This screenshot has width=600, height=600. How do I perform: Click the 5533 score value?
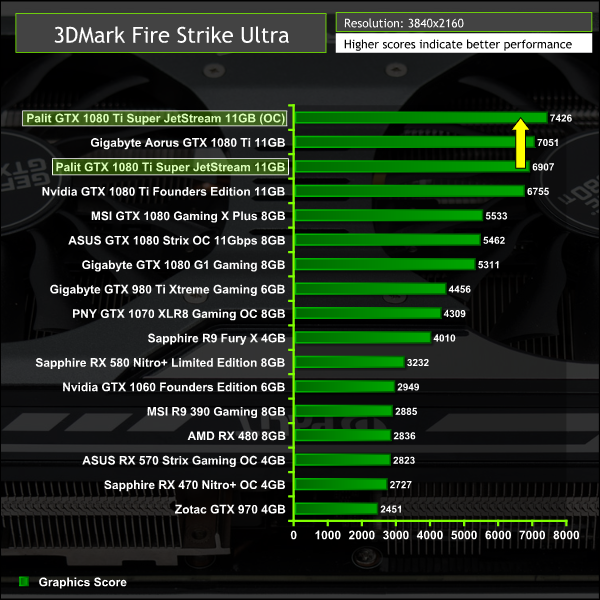(x=496, y=216)
